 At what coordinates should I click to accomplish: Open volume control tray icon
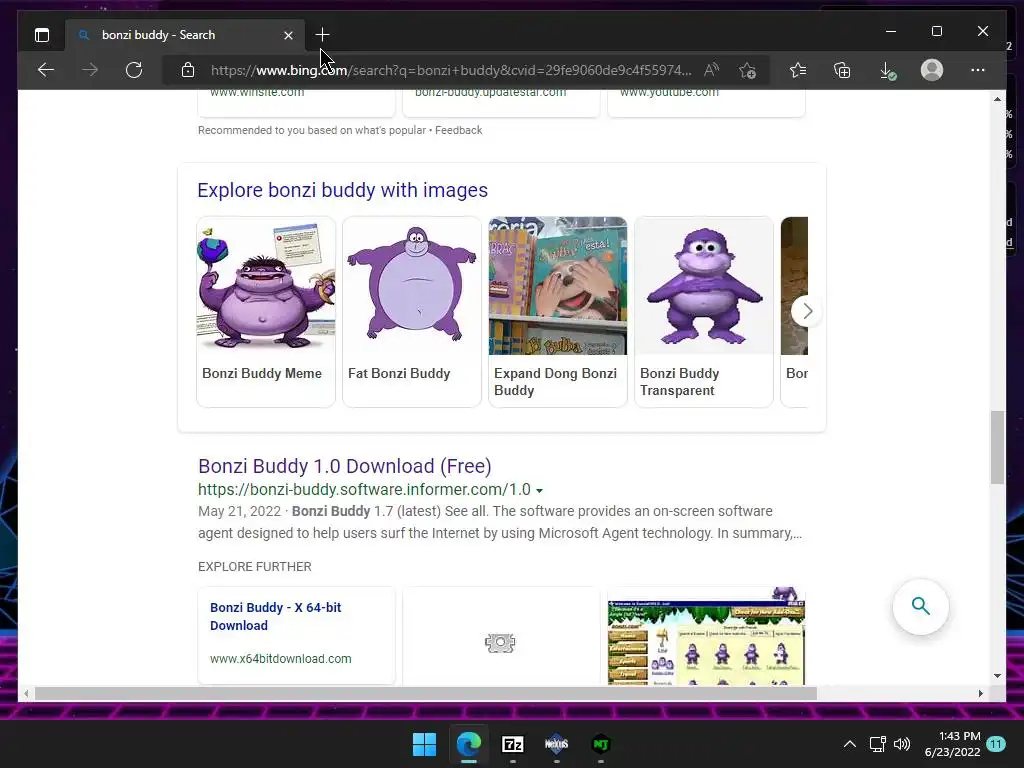click(902, 744)
